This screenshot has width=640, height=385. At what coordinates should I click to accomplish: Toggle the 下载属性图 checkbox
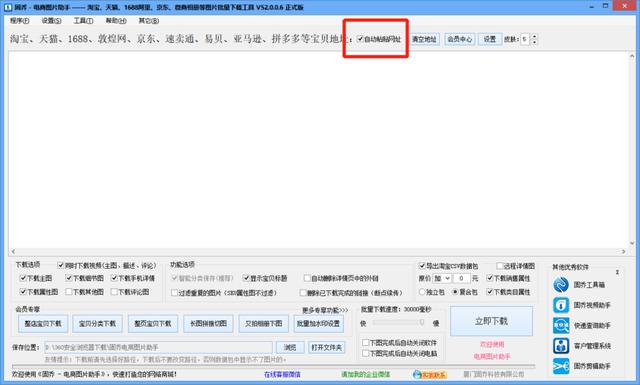(23, 292)
